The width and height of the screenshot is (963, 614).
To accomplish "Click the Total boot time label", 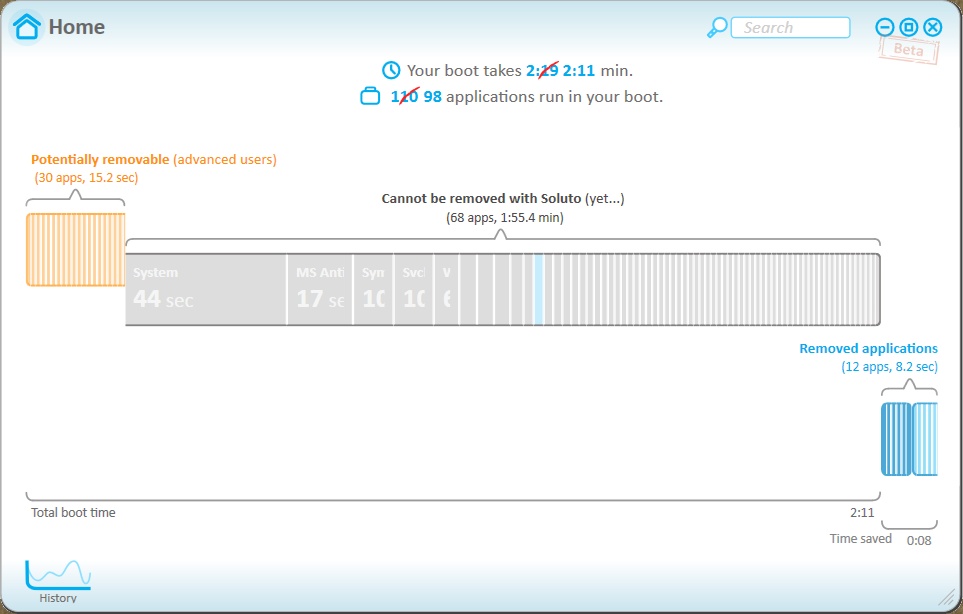I will pos(73,512).
